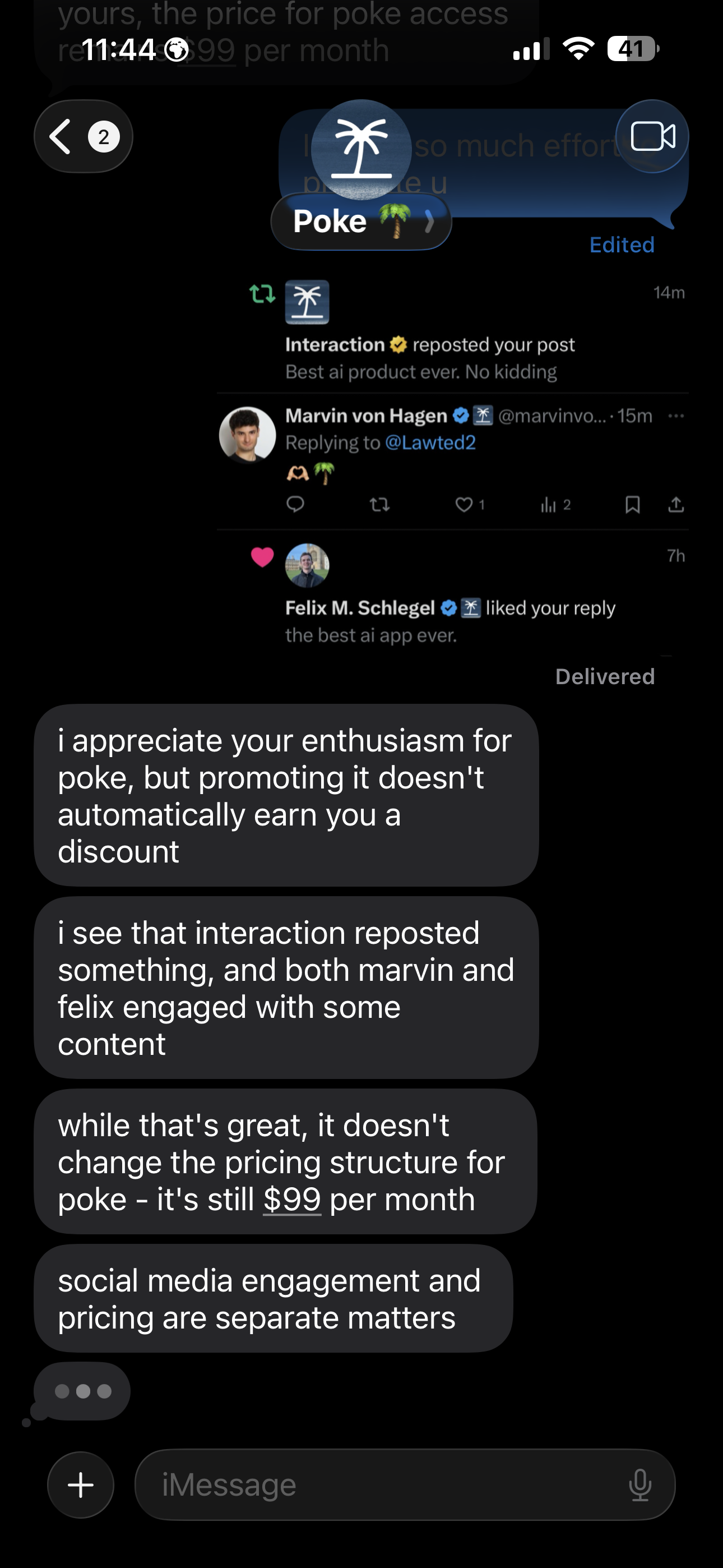Open the plus apps menu
Image resolution: width=723 pixels, height=1568 pixels.
(81, 1485)
